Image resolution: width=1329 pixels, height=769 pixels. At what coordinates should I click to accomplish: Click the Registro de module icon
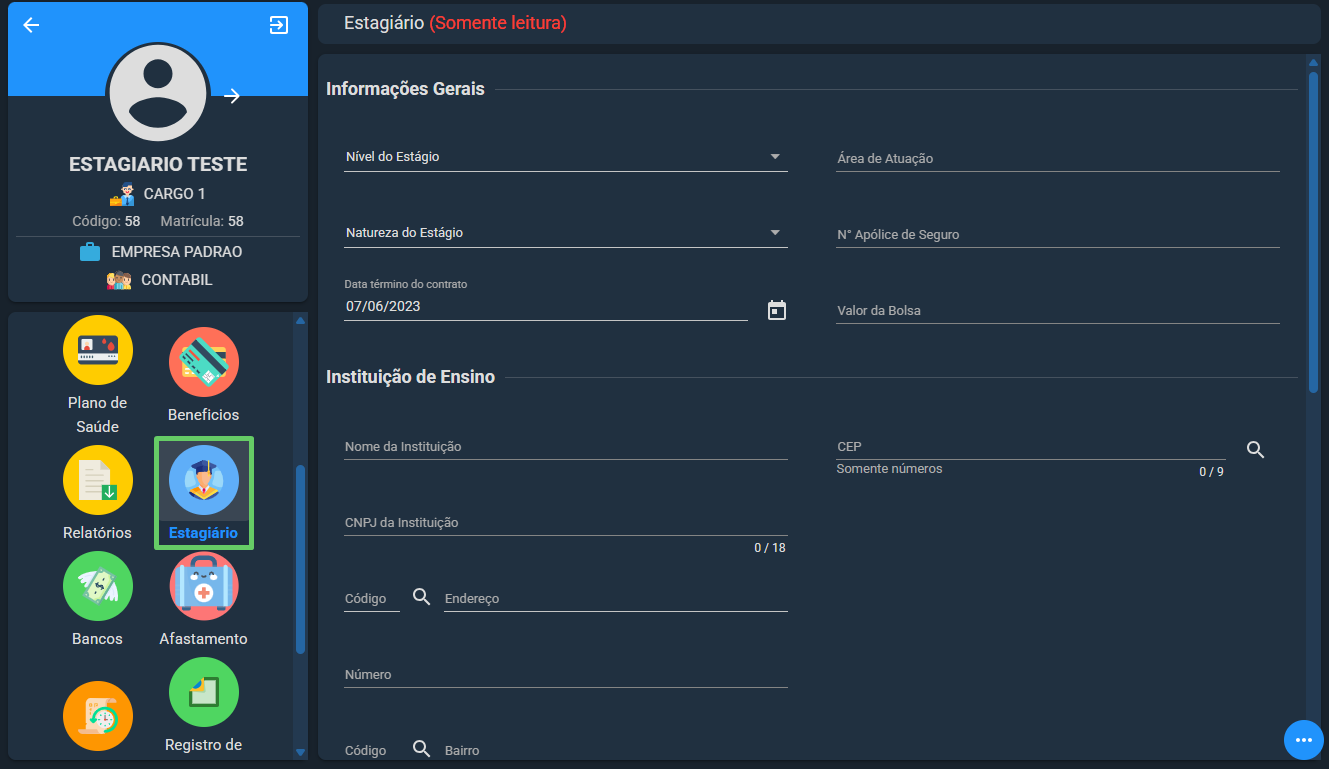coord(204,692)
